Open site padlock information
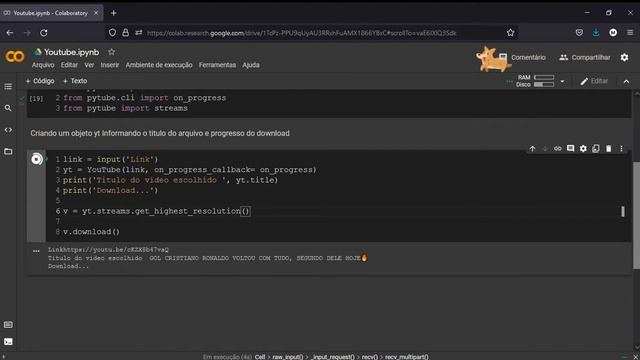Image resolution: width=640 pixels, height=360 pixels. (126, 33)
